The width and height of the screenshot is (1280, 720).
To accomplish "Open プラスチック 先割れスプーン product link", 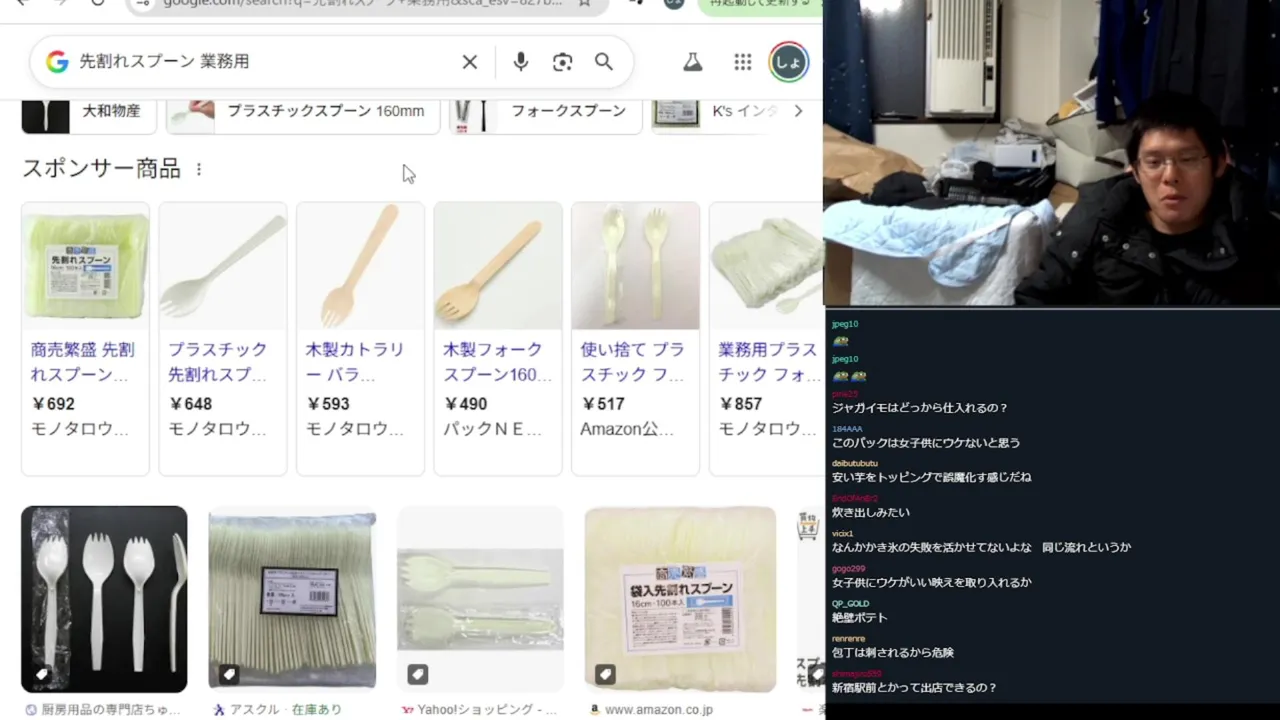I will point(218,362).
